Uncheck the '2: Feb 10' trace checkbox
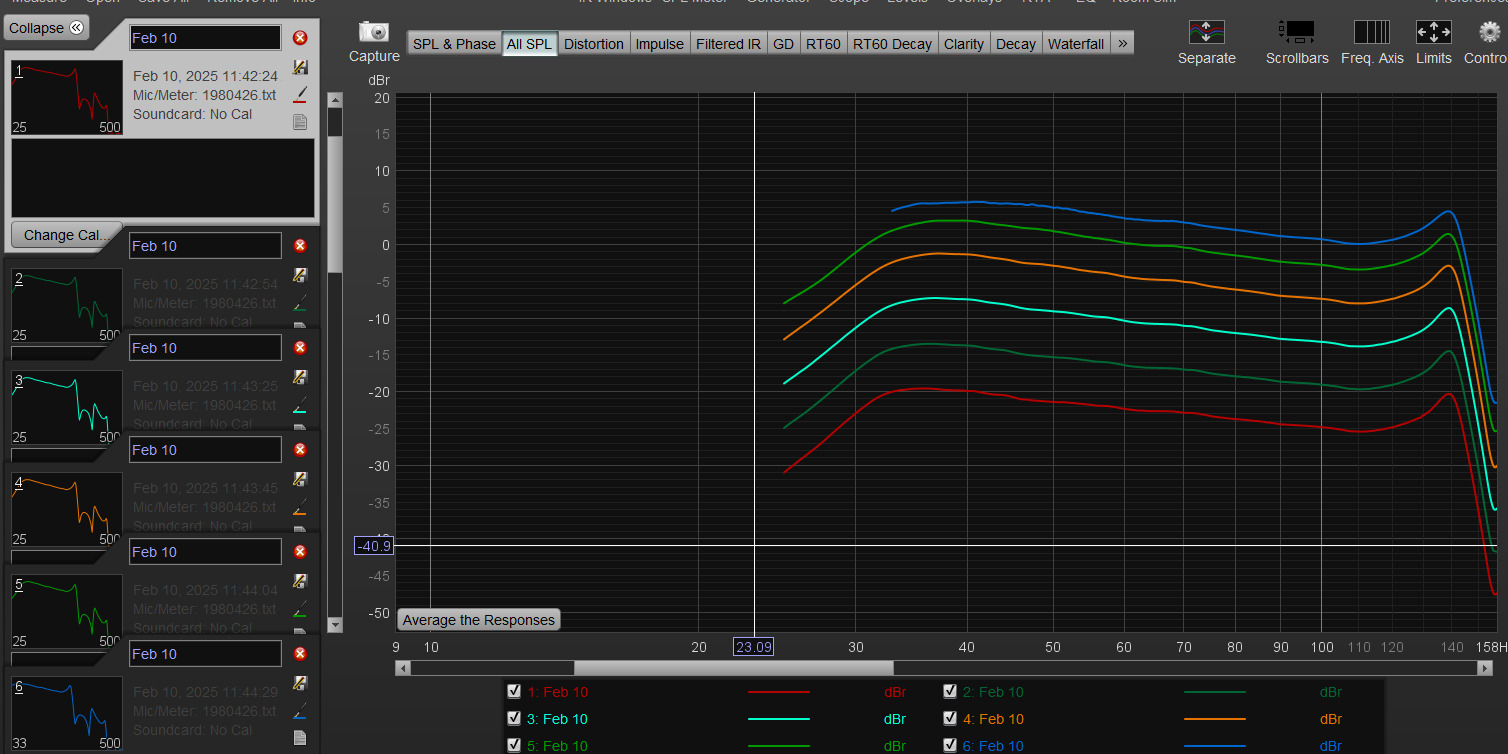Viewport: 1508px width, 754px height. tap(950, 690)
